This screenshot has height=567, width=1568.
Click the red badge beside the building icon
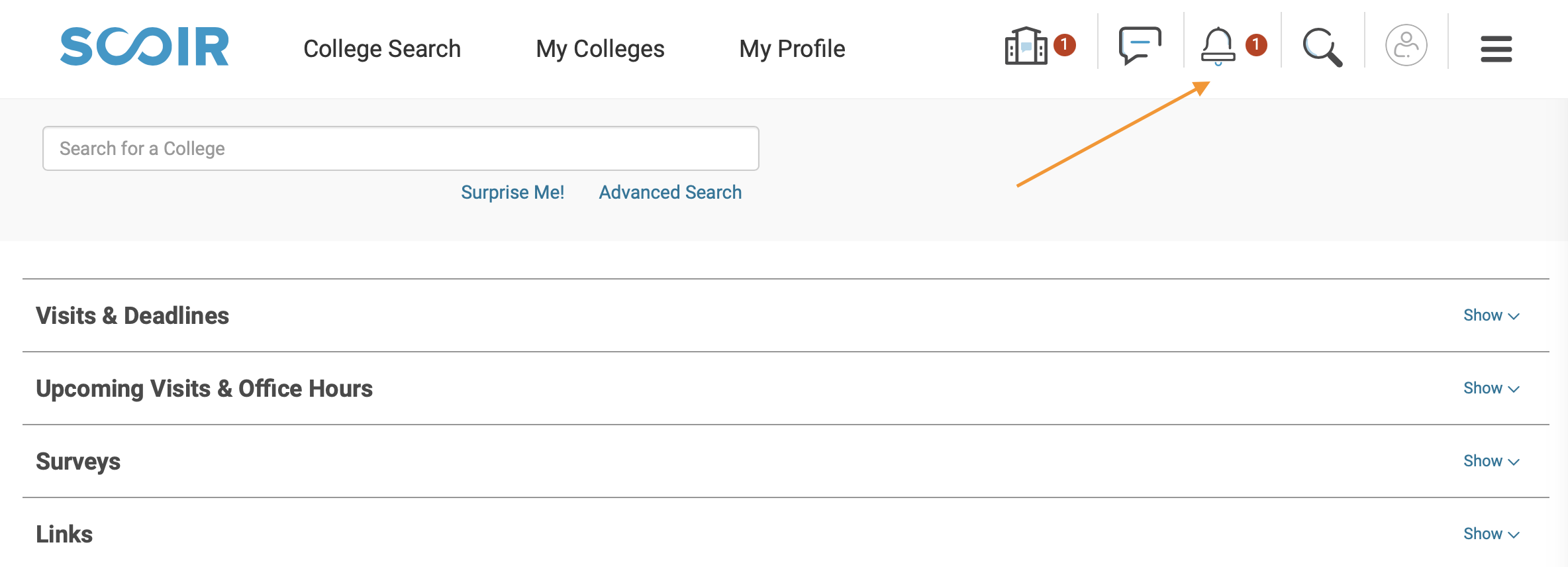coord(1065,45)
